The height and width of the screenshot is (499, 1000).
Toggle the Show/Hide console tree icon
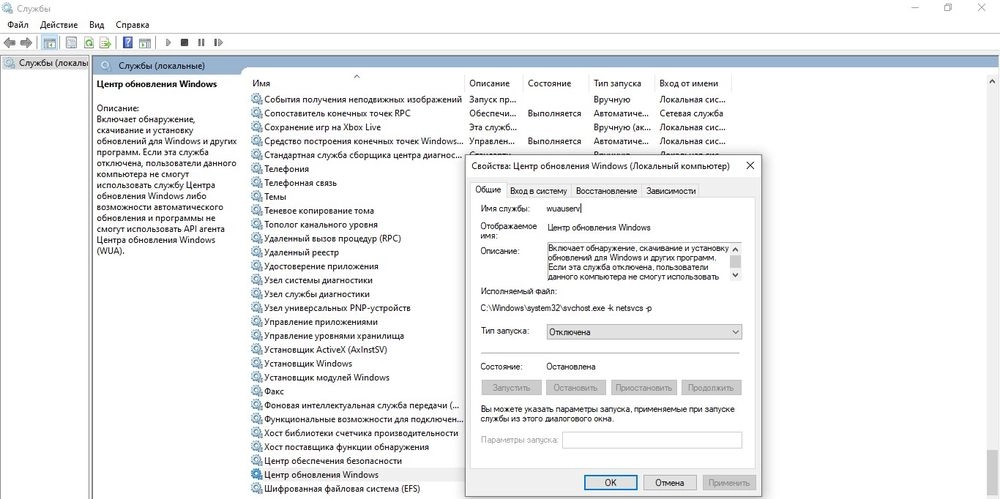pos(49,43)
